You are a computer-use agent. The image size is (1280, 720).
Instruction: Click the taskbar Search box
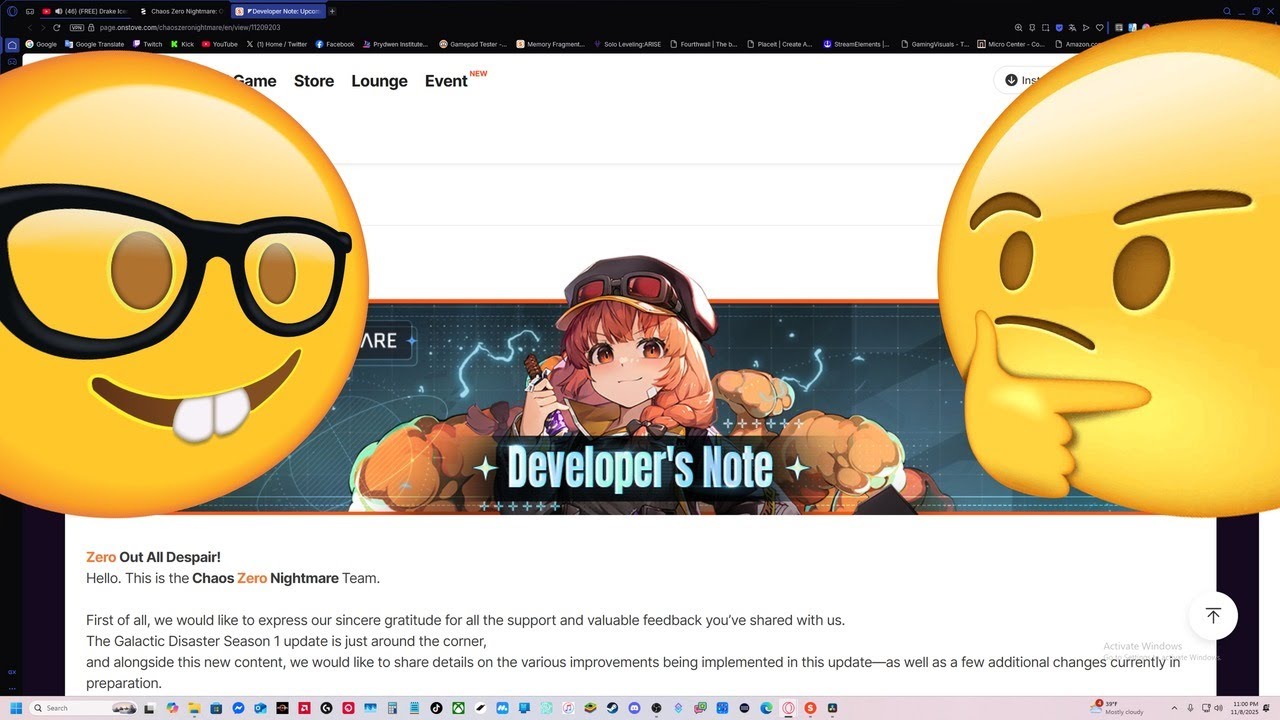pyautogui.click(x=82, y=708)
